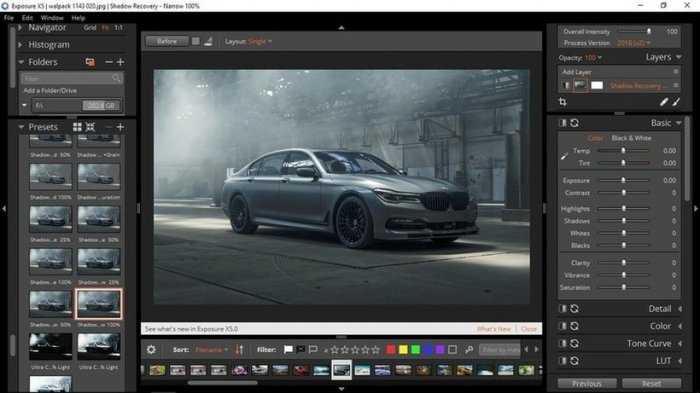Open the Layout Single dropdown
700x393 pixels.
pyautogui.click(x=260, y=42)
